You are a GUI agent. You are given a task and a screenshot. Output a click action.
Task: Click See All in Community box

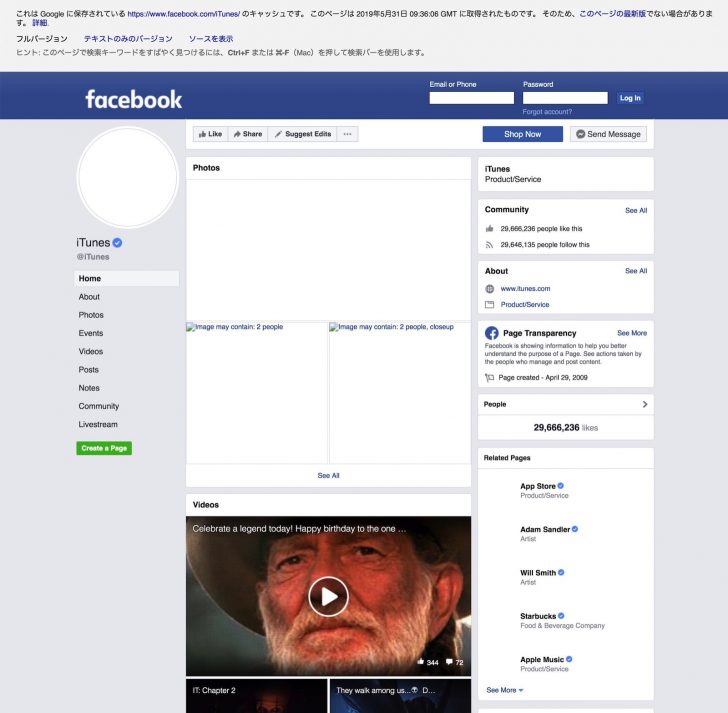636,210
